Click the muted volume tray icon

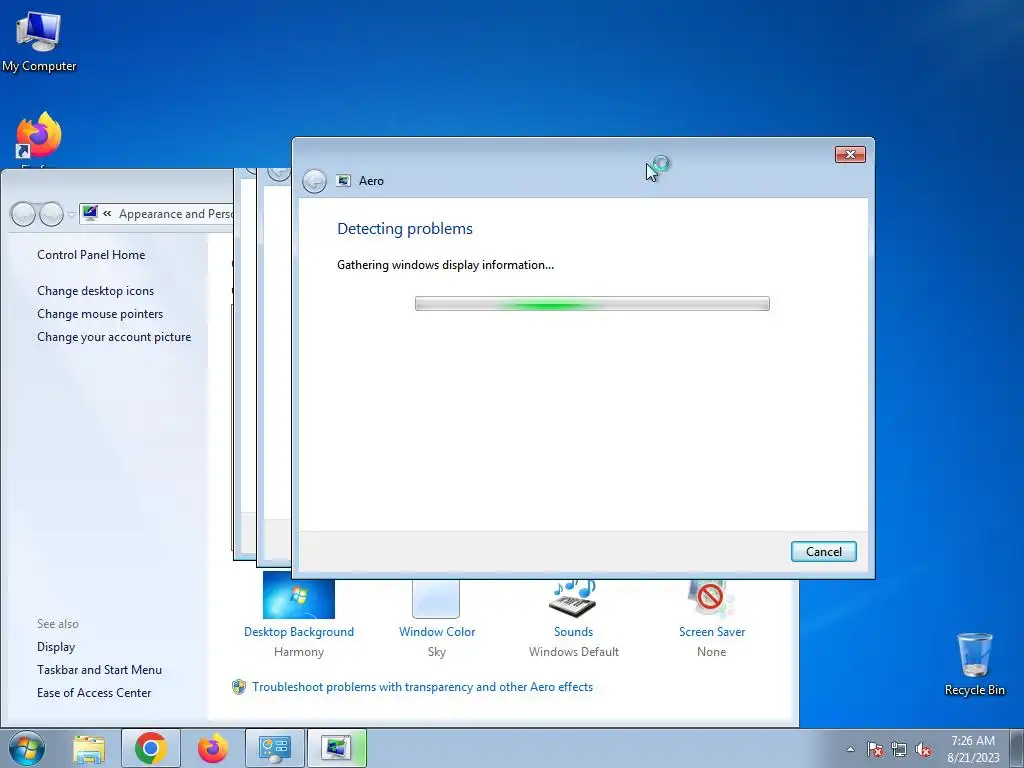click(923, 749)
